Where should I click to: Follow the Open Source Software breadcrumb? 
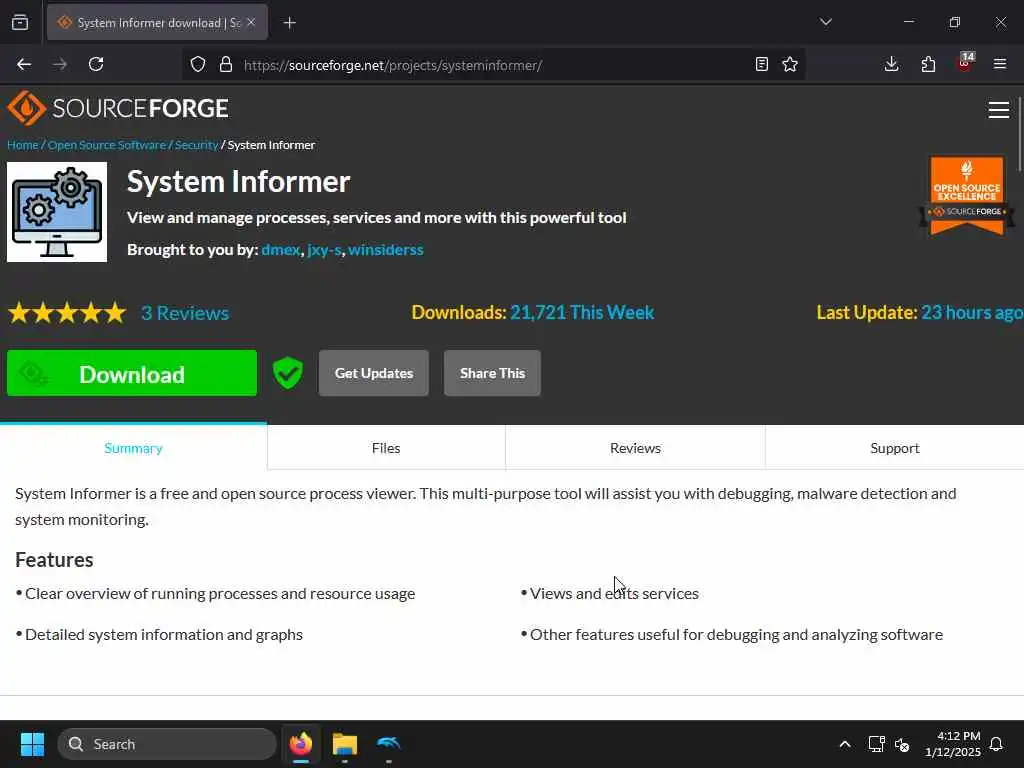pos(107,145)
